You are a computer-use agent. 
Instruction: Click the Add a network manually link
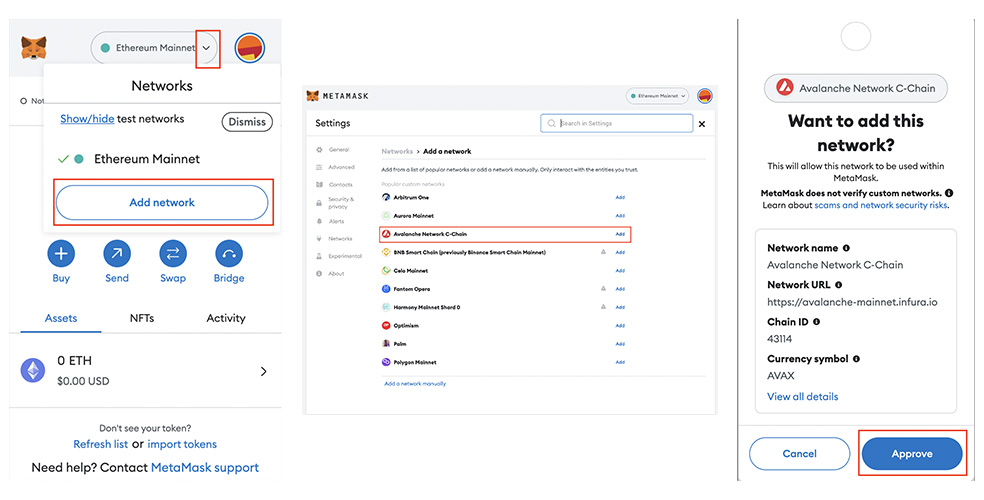click(x=415, y=383)
